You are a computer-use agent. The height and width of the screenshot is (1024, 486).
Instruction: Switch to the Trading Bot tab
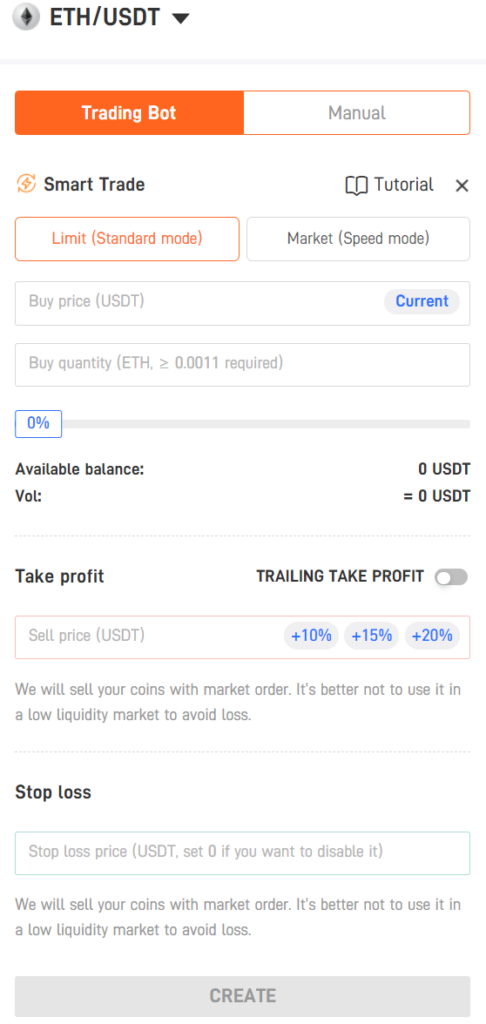click(129, 113)
